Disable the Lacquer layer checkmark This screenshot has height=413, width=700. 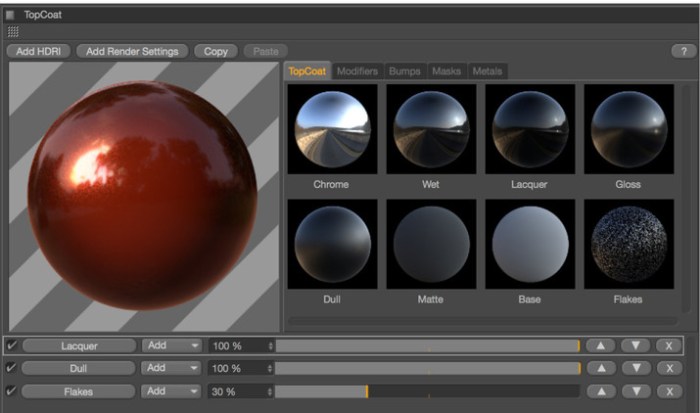point(11,345)
